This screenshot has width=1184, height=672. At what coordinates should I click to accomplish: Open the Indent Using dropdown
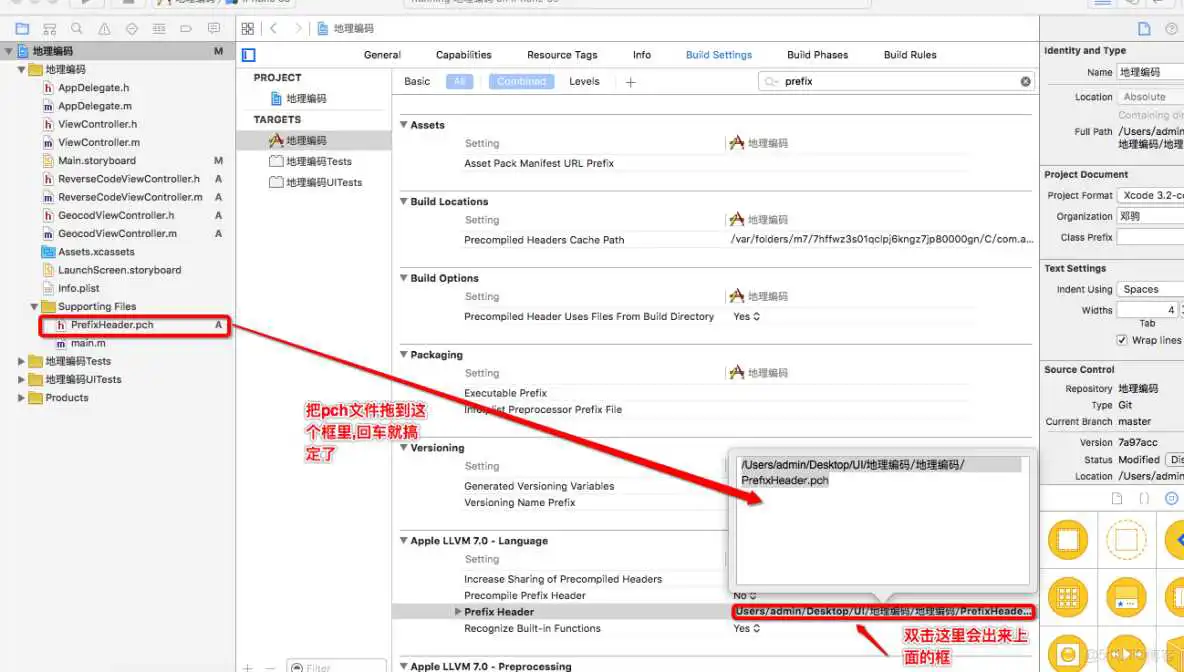1150,289
